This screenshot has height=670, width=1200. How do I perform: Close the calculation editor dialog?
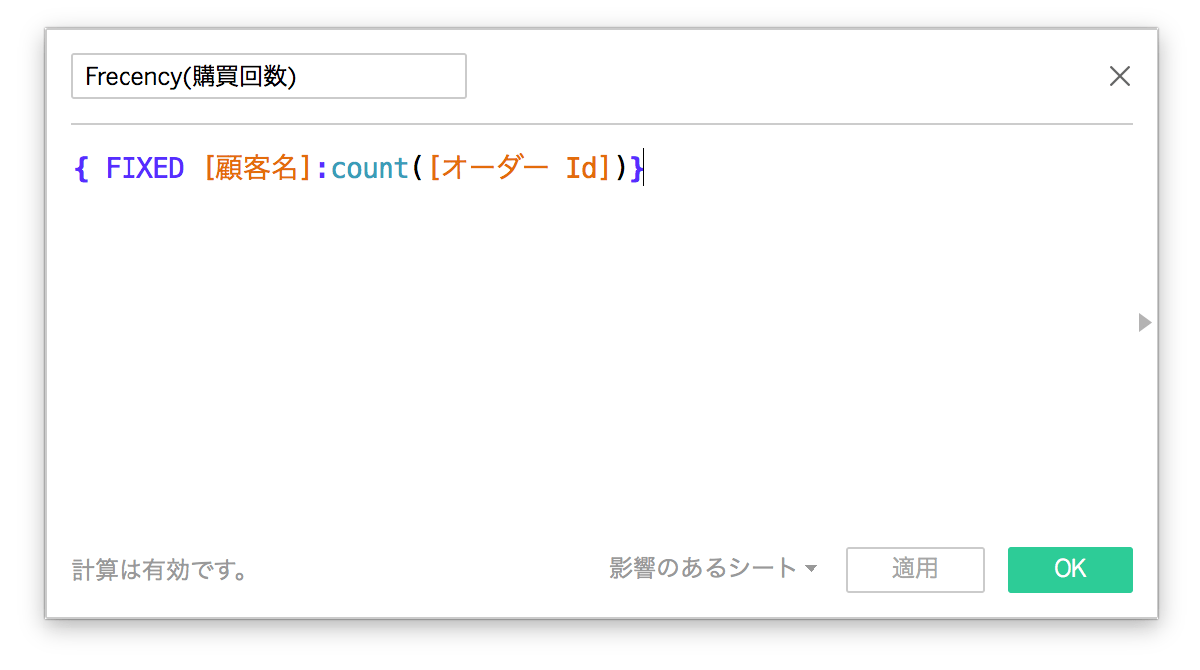(x=1119, y=77)
